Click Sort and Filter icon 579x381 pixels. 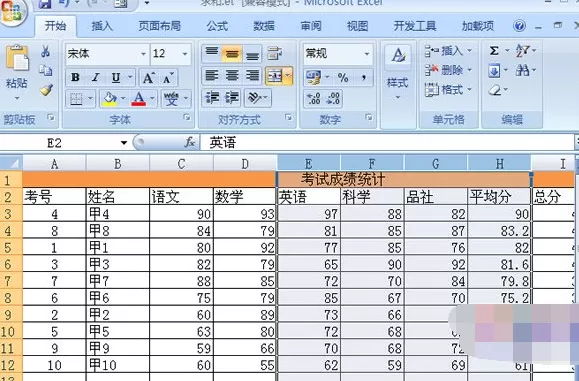click(522, 51)
